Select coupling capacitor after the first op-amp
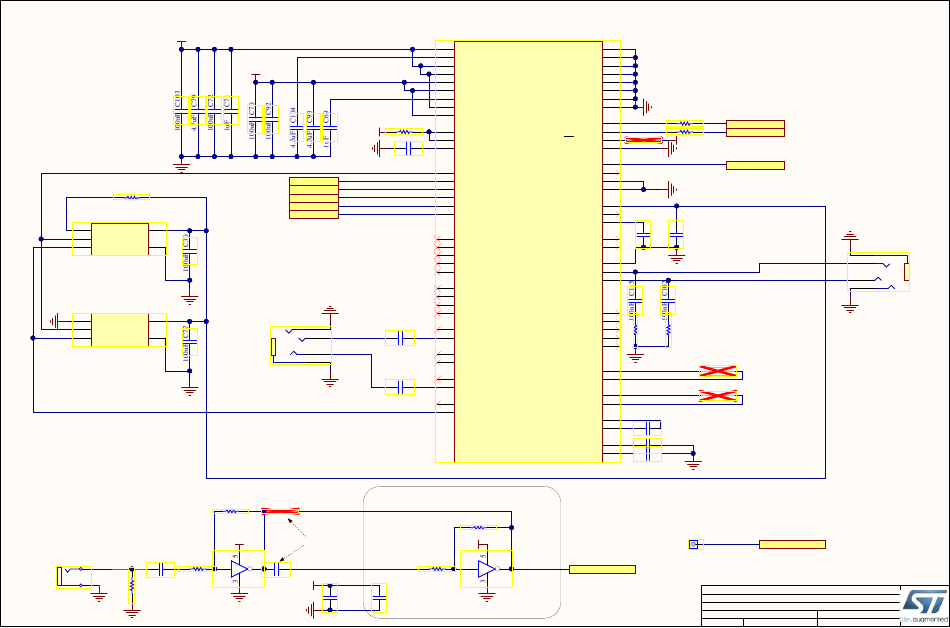This screenshot has height=628, width=950. [276, 569]
